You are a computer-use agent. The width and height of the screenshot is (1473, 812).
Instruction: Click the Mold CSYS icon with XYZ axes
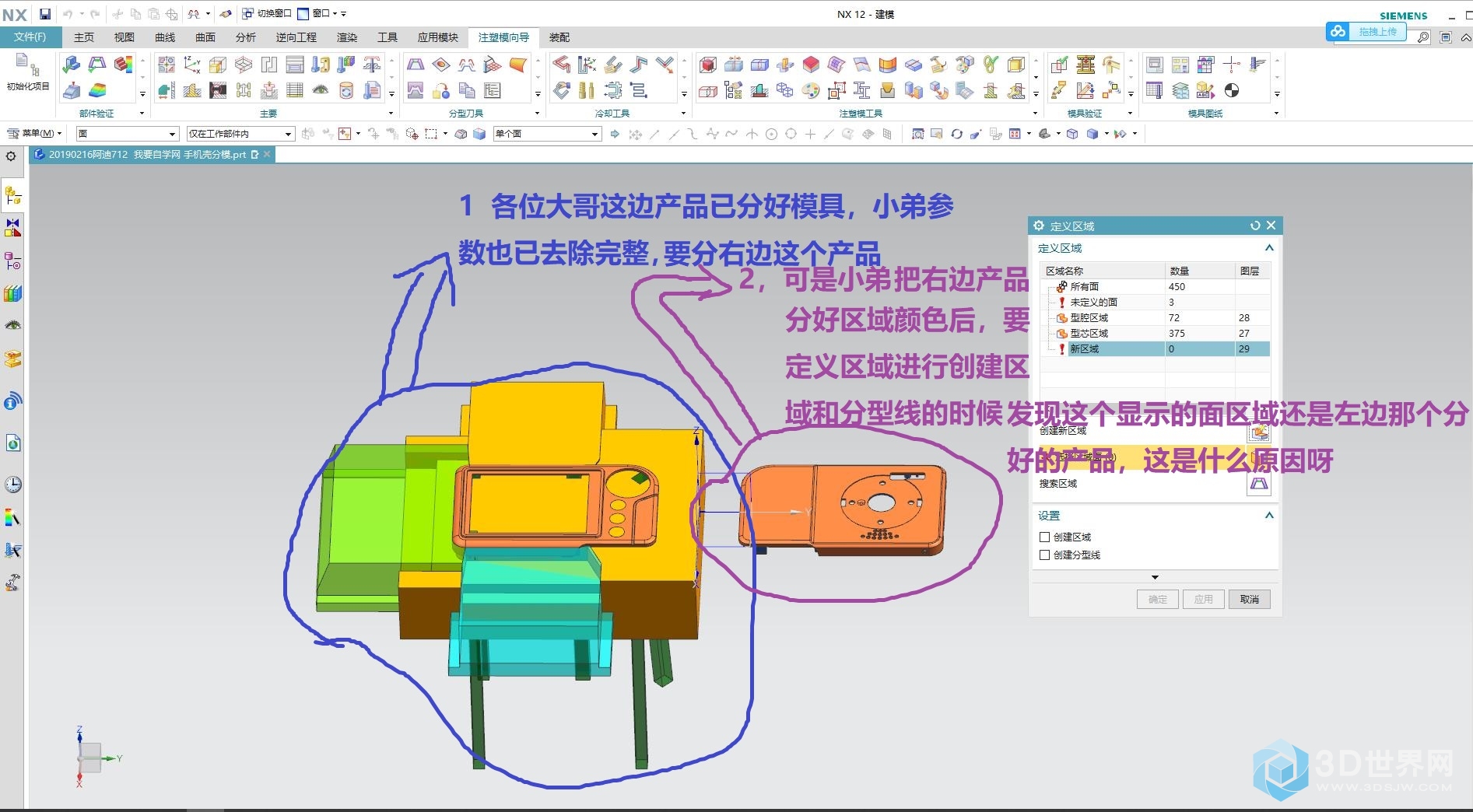(x=192, y=65)
